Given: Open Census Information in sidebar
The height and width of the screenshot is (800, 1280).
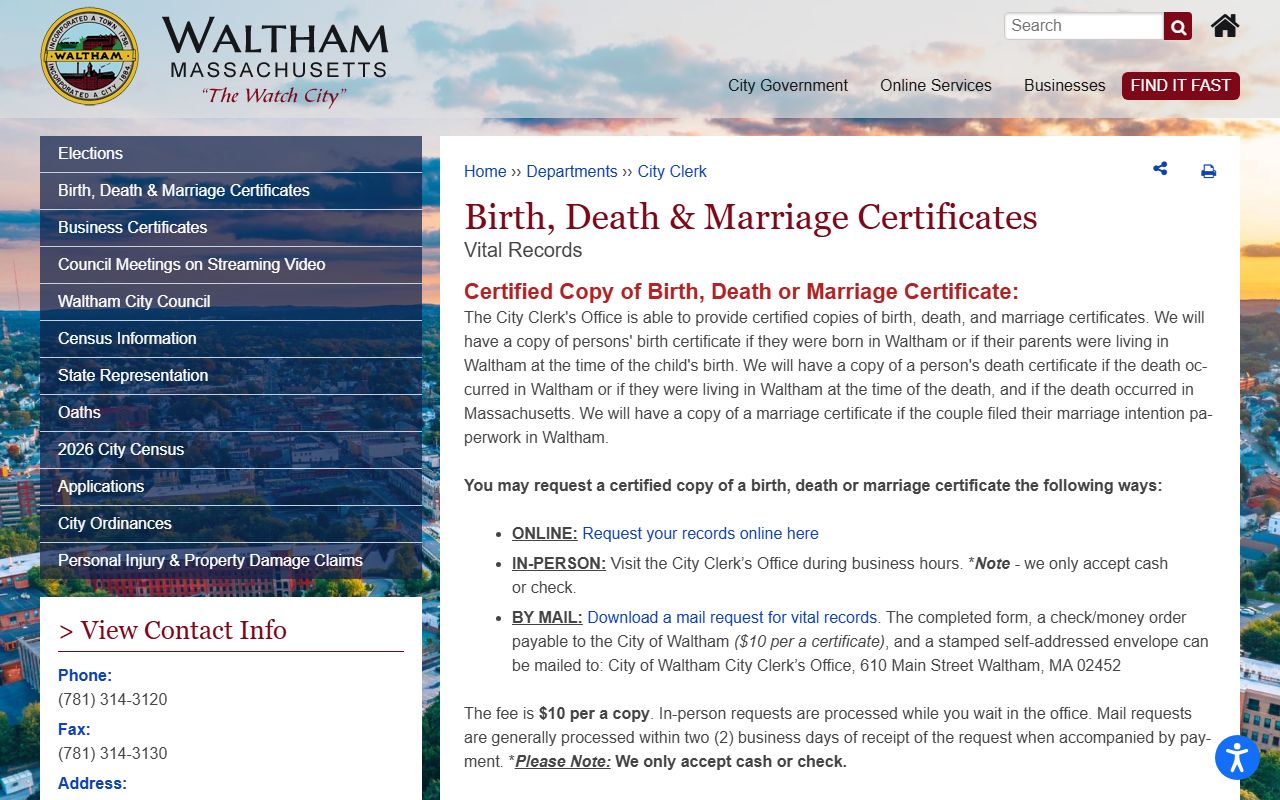Looking at the screenshot, I should click(x=231, y=339).
